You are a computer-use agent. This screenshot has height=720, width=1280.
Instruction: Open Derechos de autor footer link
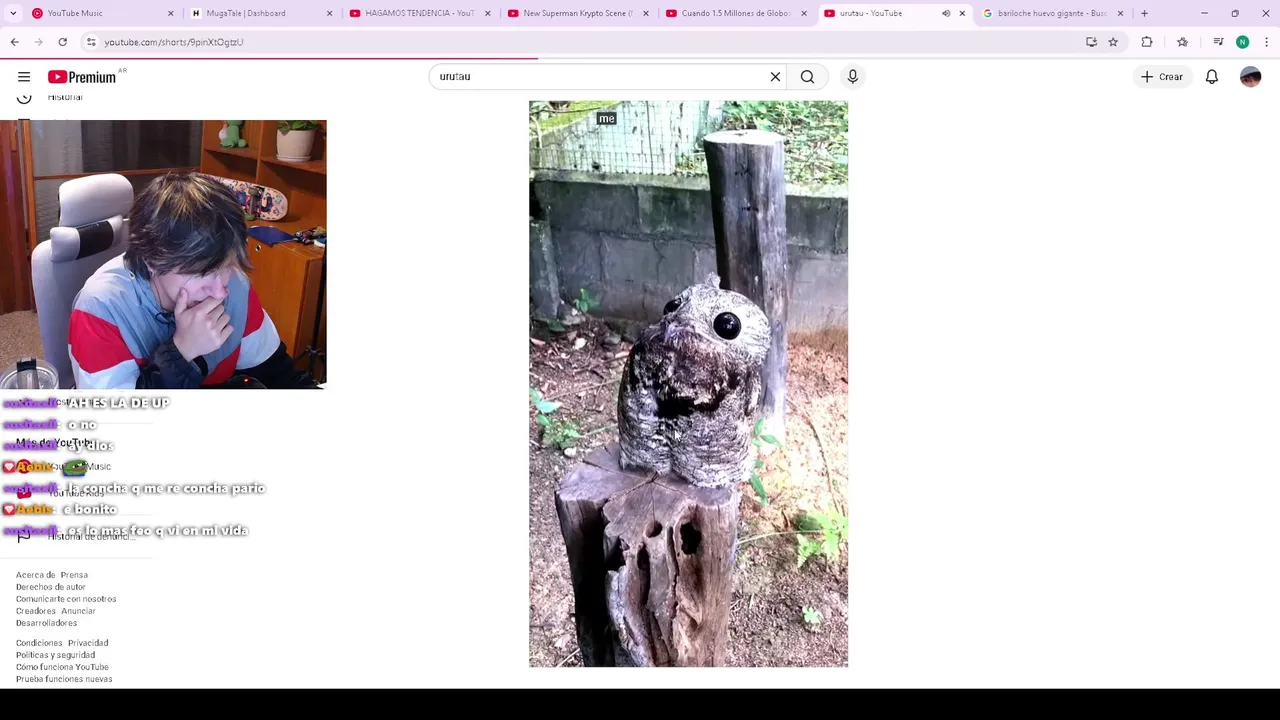click(50, 587)
